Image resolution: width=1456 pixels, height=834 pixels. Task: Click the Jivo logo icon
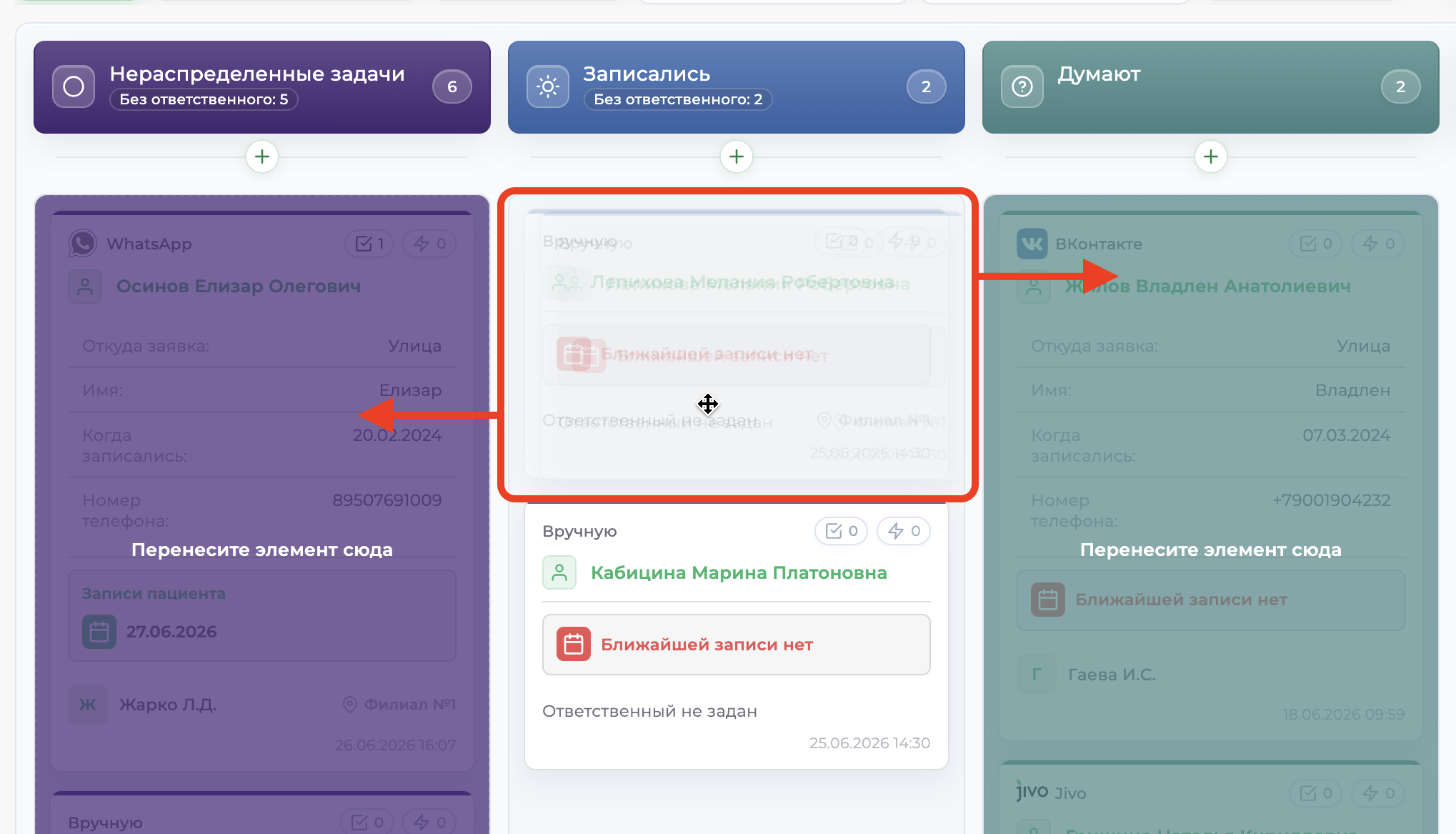point(1032,791)
